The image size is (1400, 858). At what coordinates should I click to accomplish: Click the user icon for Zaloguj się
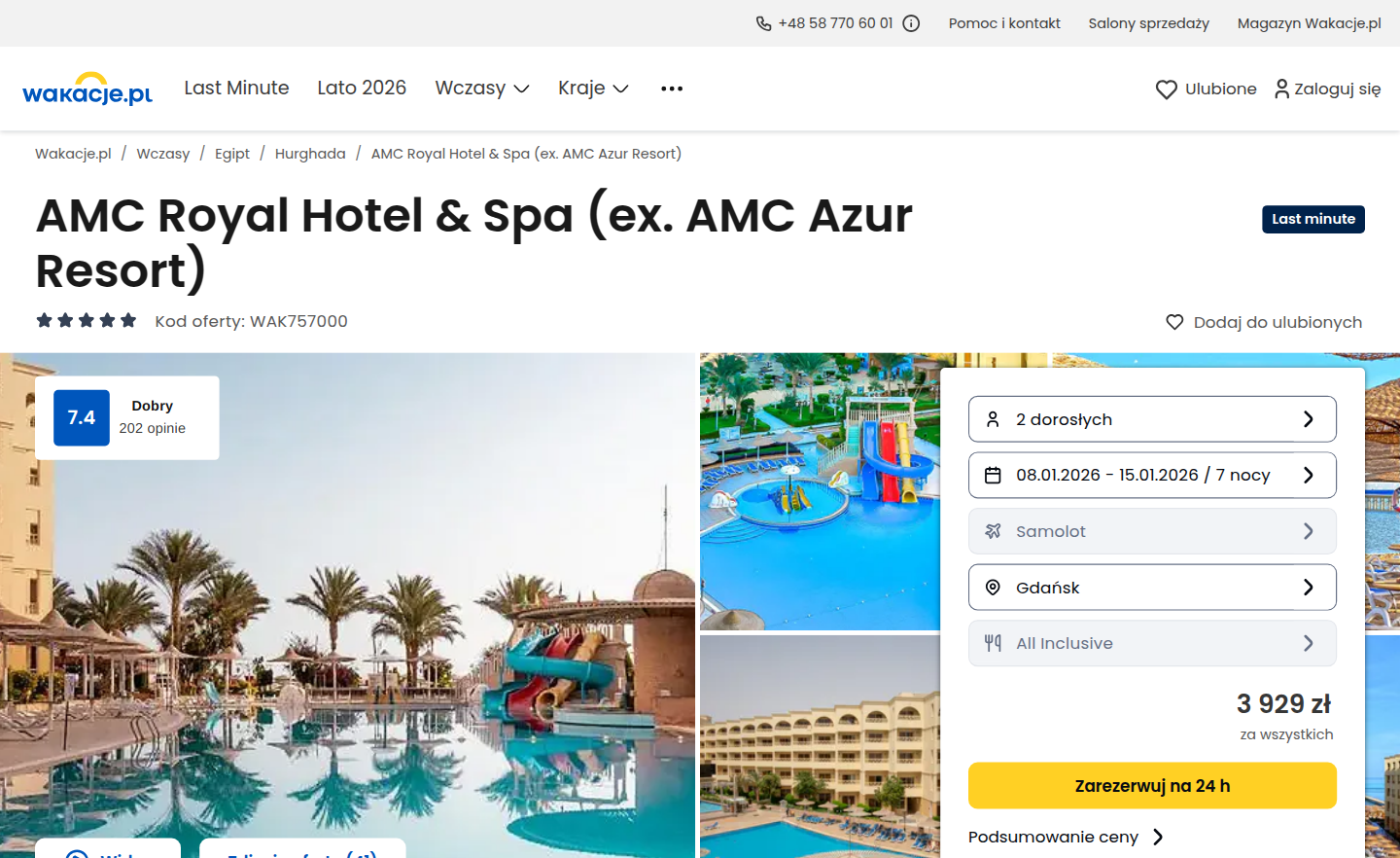pos(1282,89)
